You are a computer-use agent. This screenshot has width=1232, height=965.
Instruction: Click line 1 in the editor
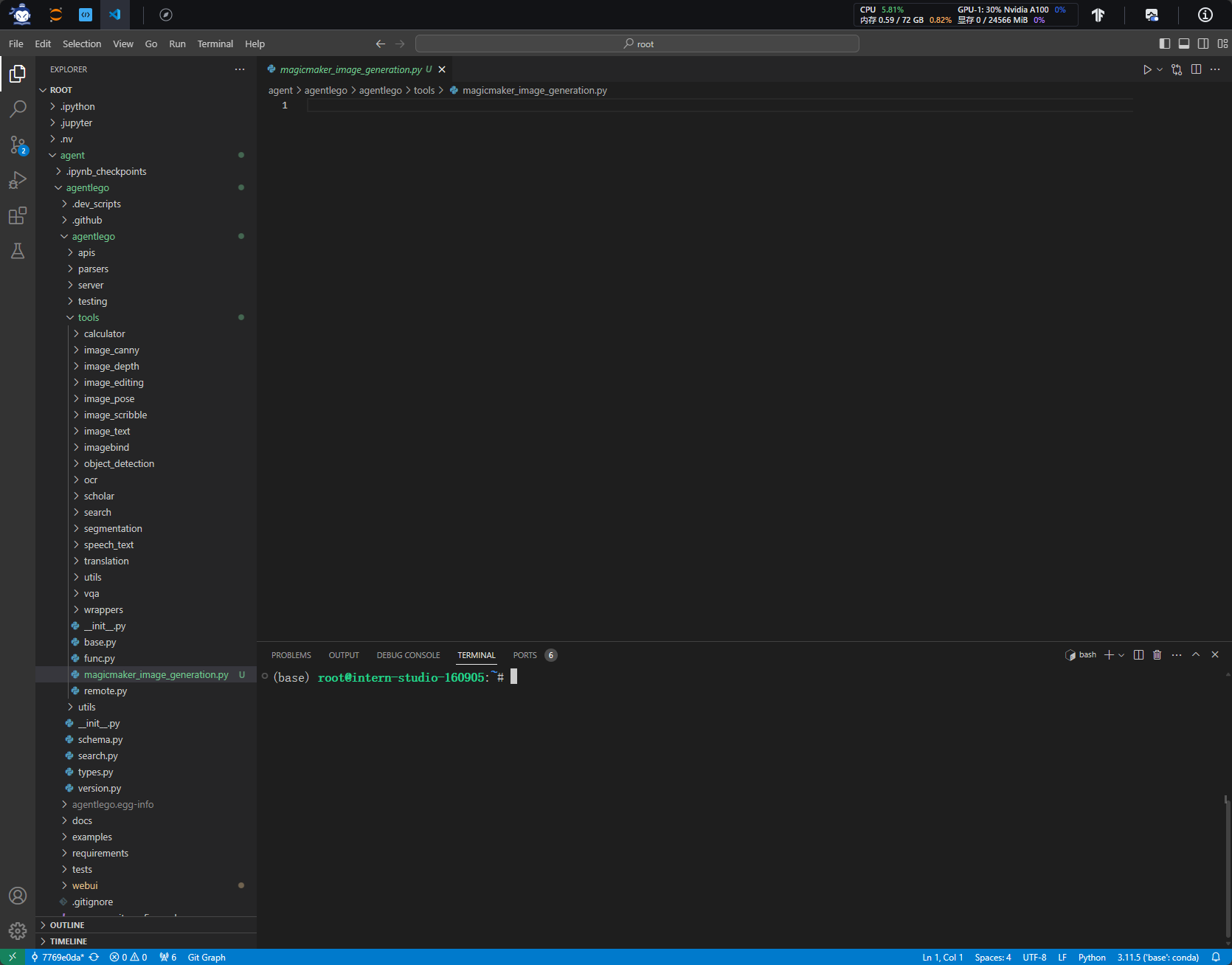coord(719,106)
